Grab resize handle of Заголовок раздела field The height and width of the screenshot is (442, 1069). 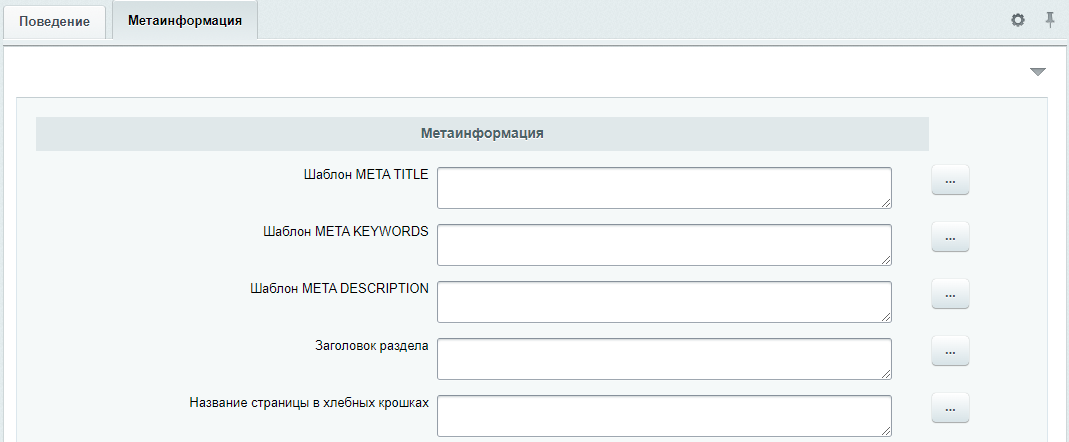[887, 374]
